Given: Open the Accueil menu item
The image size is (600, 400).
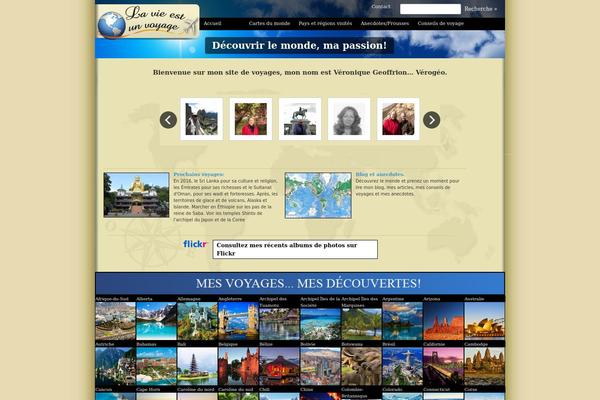Looking at the screenshot, I should pos(212,23).
